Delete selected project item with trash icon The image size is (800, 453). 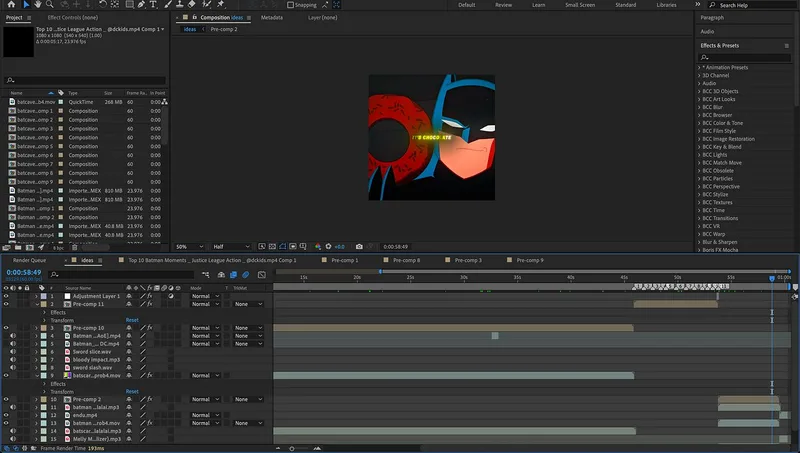coord(74,247)
